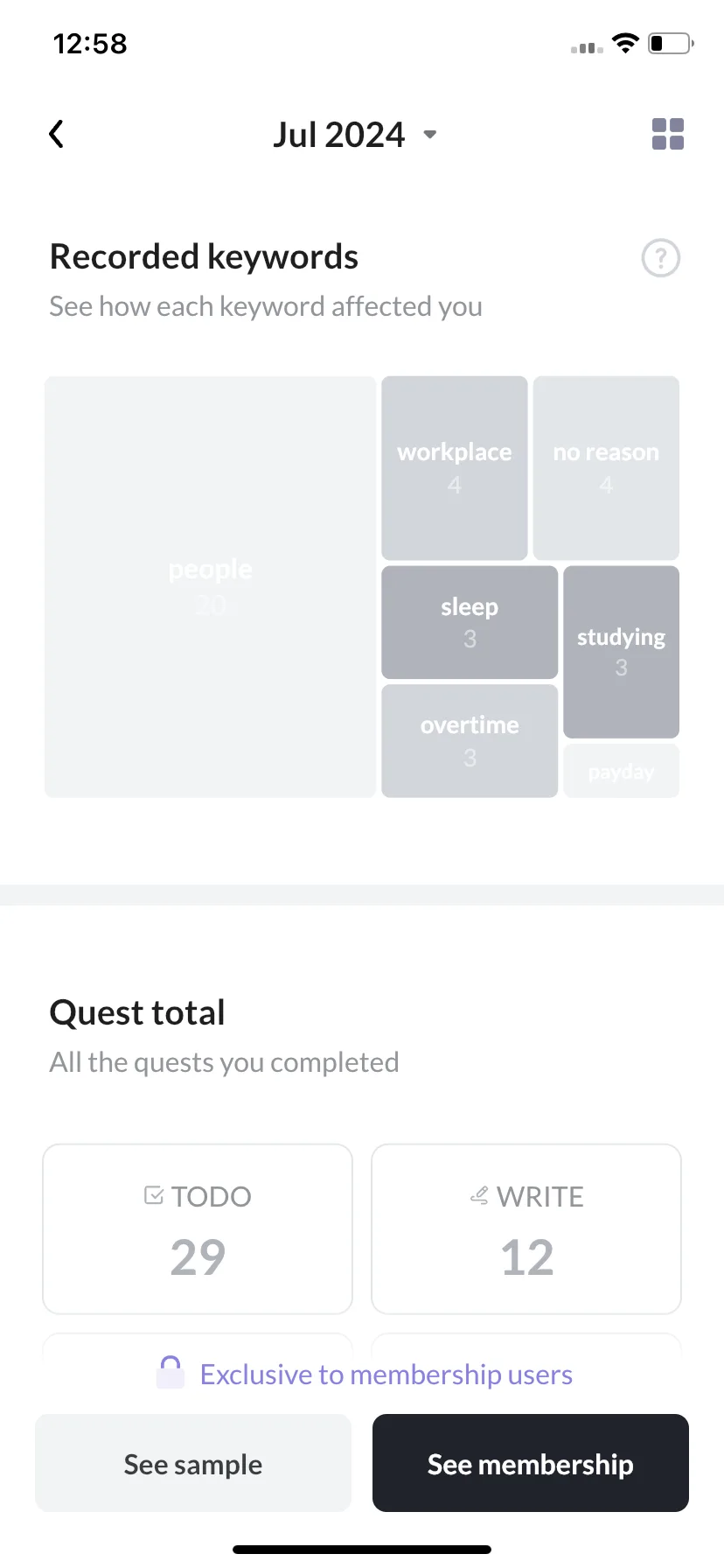Image resolution: width=724 pixels, height=1568 pixels.
Task: Select the payday keyword tile
Action: 621,771
